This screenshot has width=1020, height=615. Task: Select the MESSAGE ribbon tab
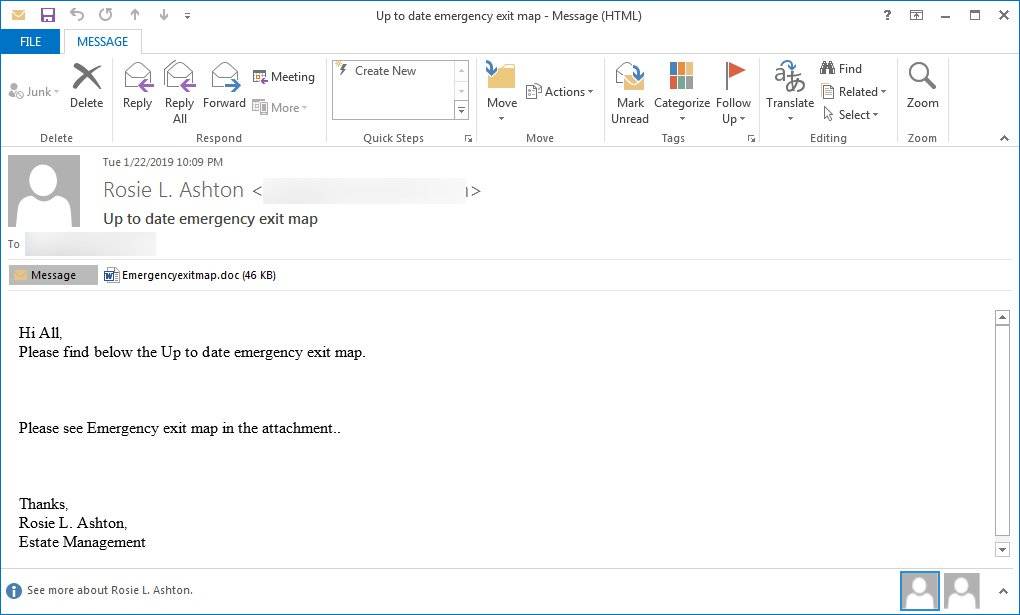coord(102,42)
